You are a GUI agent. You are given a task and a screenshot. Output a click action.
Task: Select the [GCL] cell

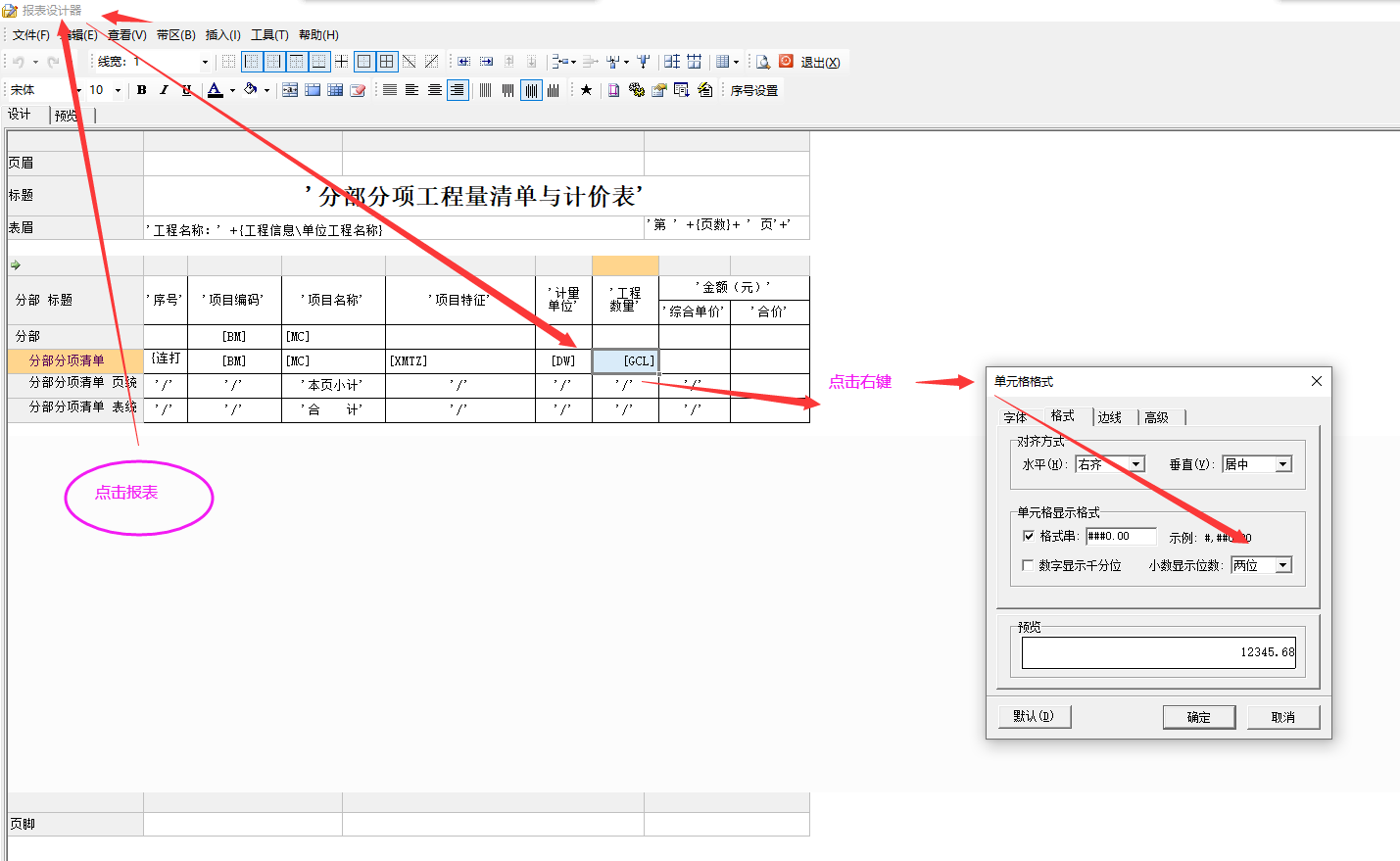pyautogui.click(x=625, y=360)
